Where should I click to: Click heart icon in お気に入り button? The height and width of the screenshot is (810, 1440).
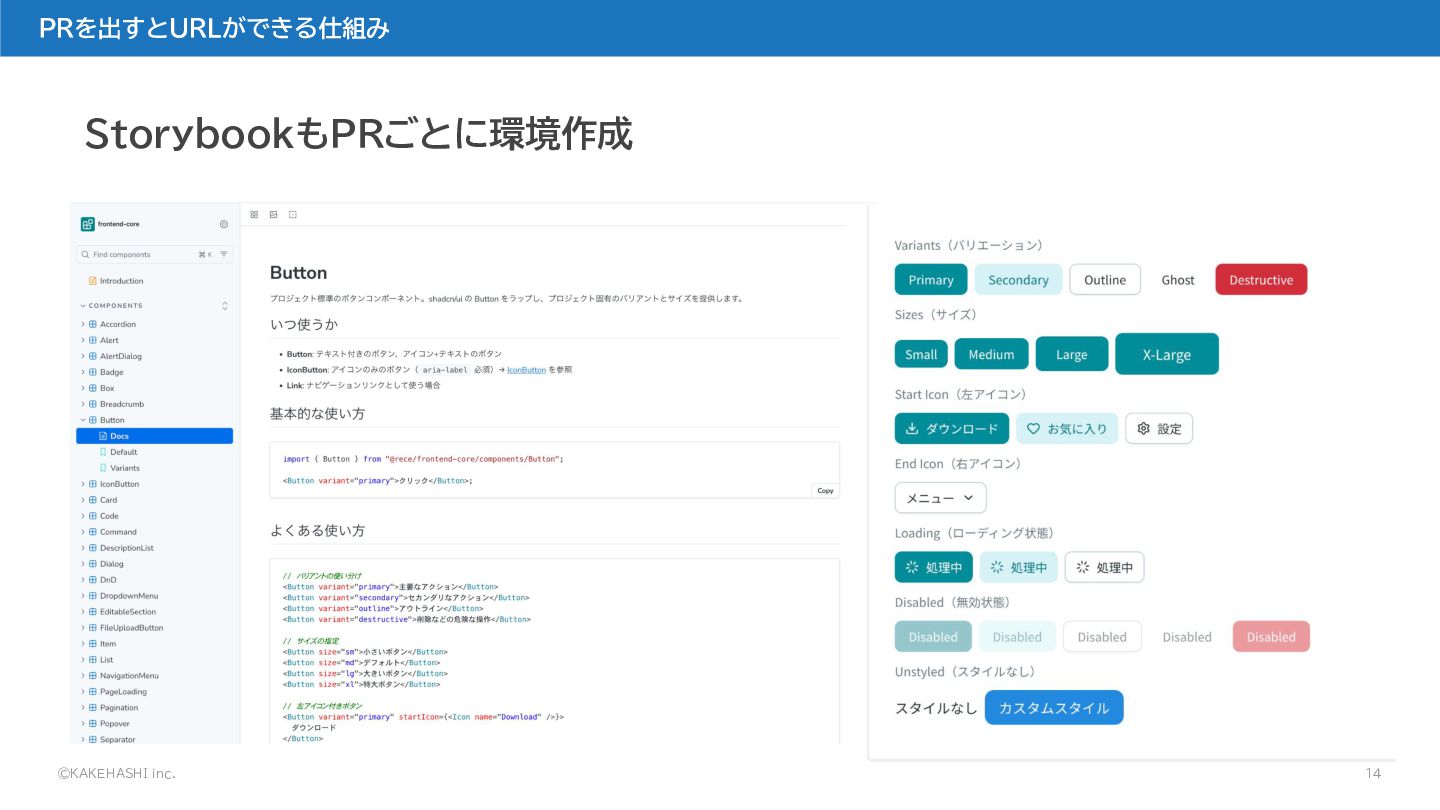(1034, 428)
